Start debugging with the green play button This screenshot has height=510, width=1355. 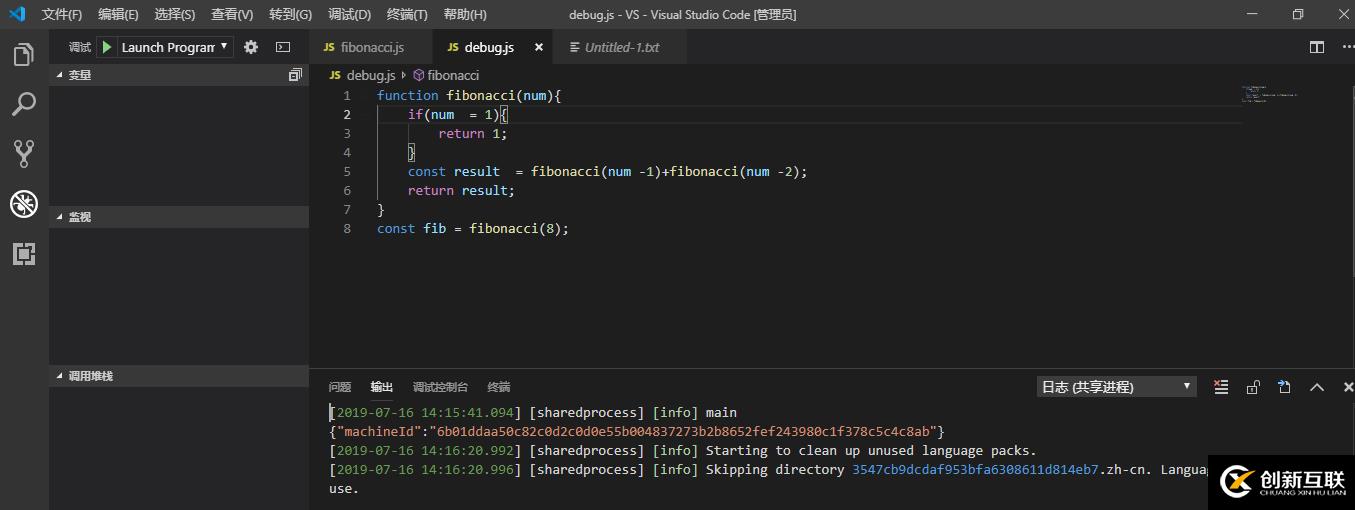point(107,47)
